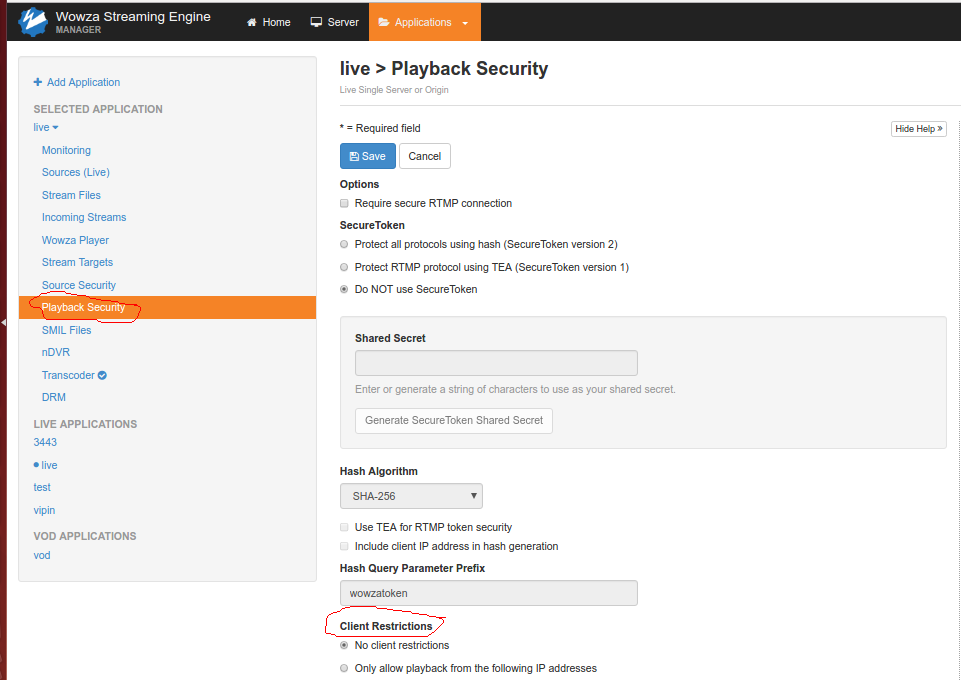Image resolution: width=961 pixels, height=680 pixels.
Task: Open Stream Files in the sidebar
Action: (x=71, y=195)
